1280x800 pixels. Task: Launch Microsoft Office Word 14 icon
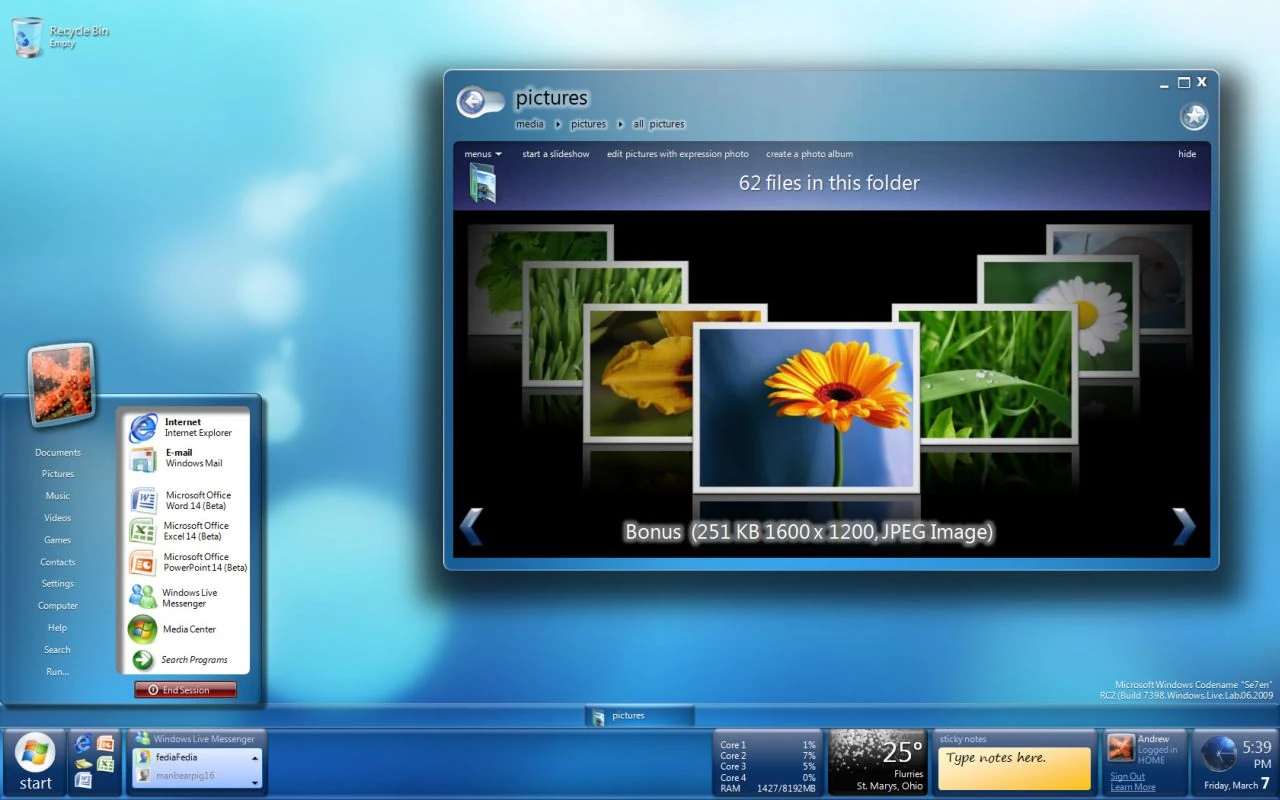pyautogui.click(x=142, y=500)
